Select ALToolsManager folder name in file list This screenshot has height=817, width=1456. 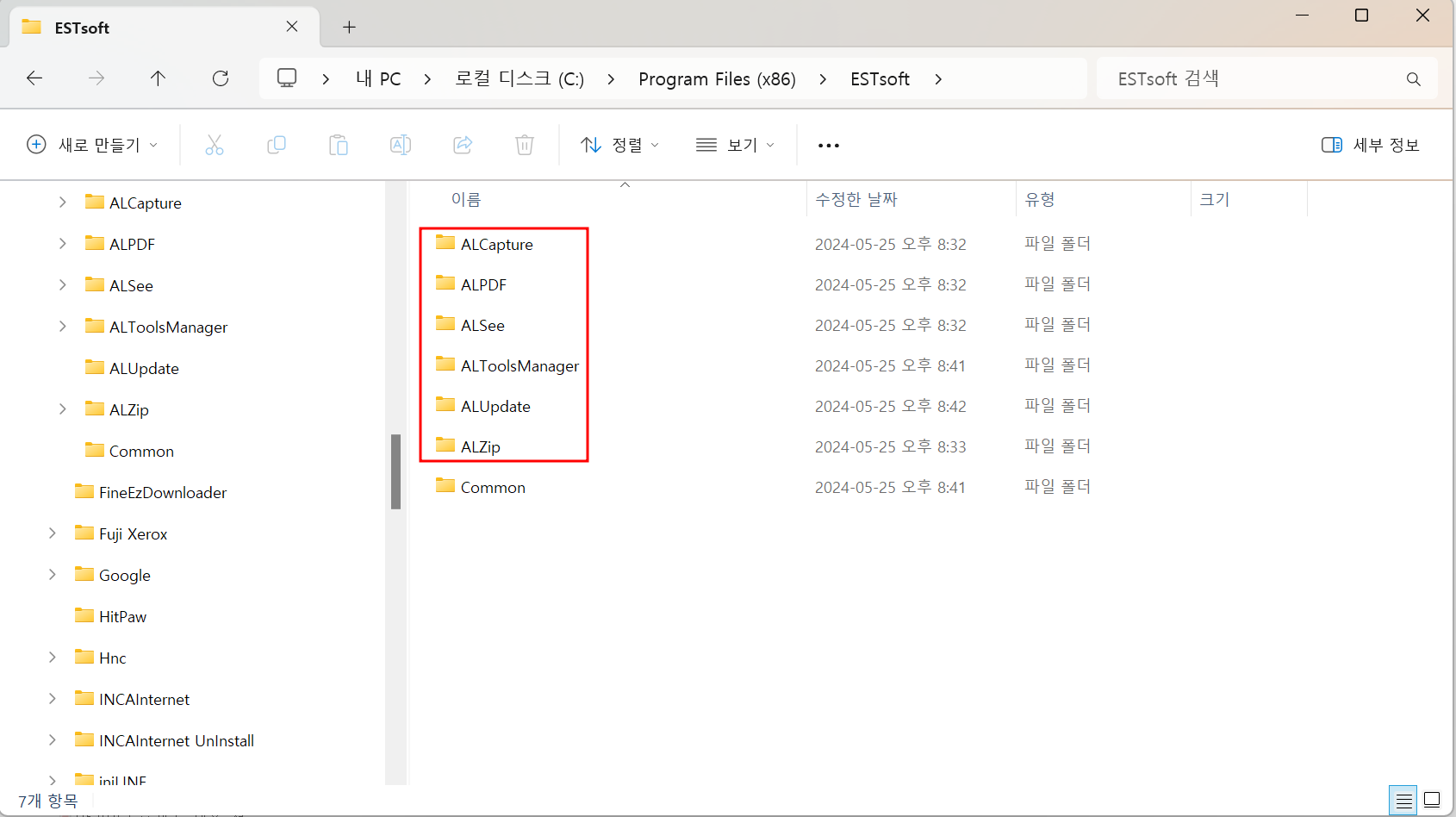520,366
